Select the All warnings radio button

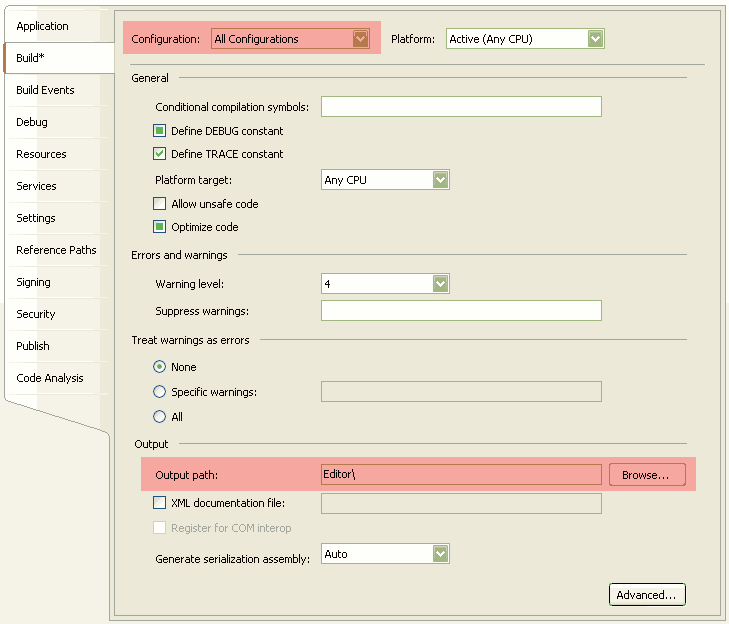159,416
